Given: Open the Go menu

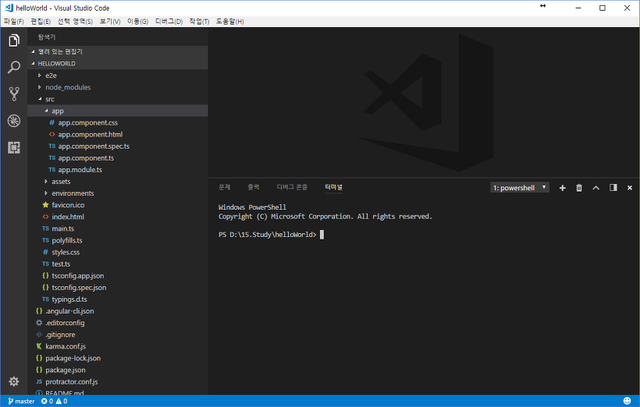Looking at the screenshot, I should [138, 21].
